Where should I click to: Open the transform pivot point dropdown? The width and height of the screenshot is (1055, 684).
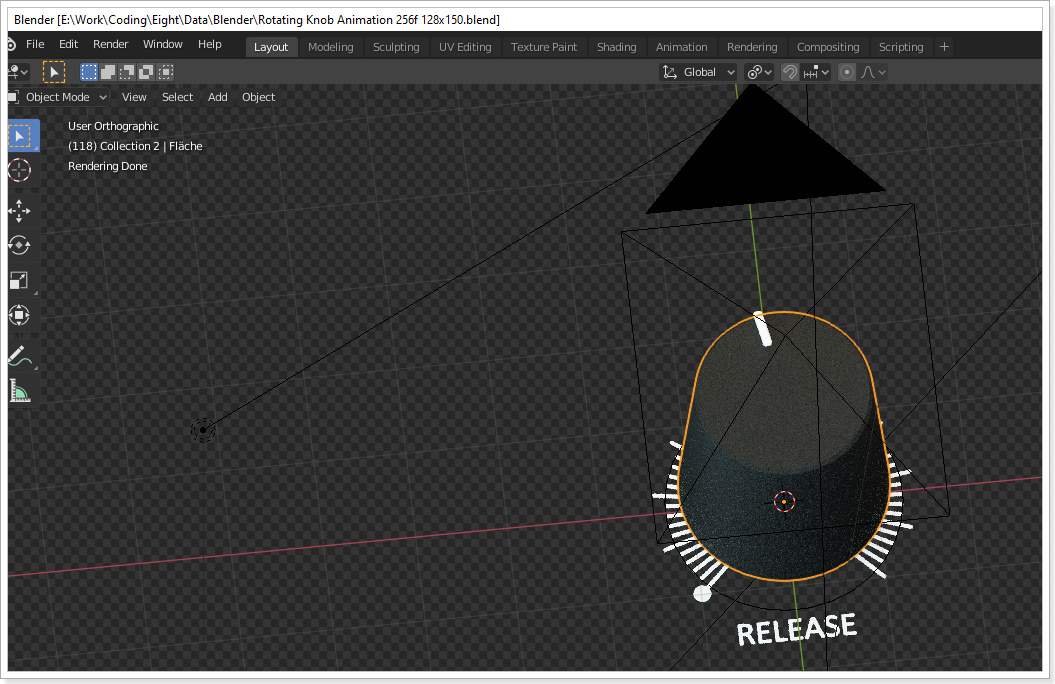pyautogui.click(x=760, y=72)
